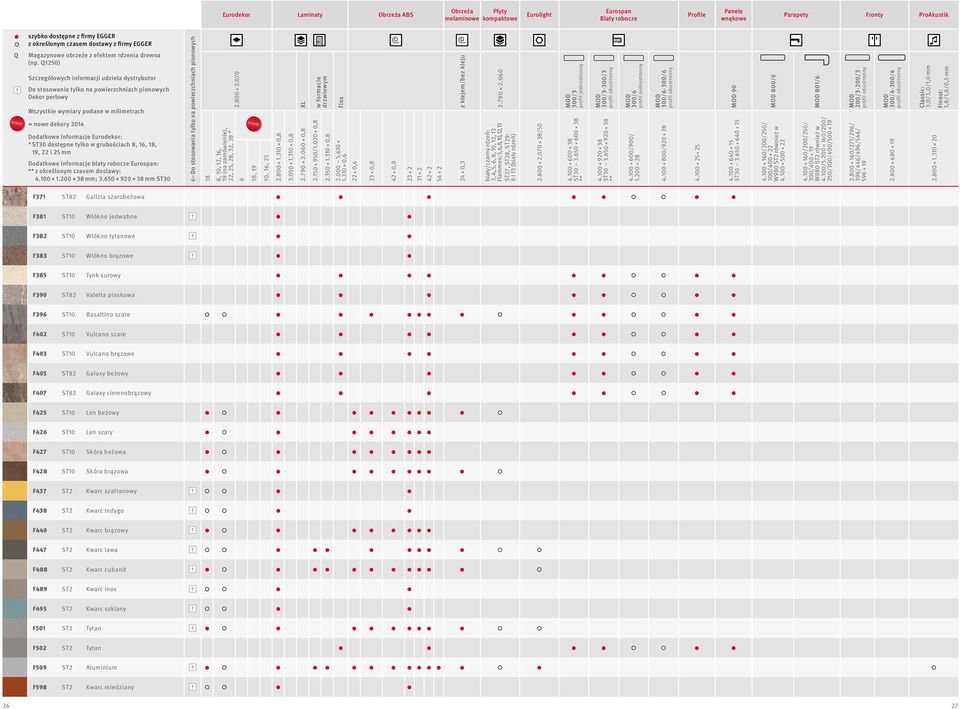The width and height of the screenshot is (960, 709).
Task: Click the vertical-use icon in the legend
Action: pyautogui.click(x=17, y=90)
